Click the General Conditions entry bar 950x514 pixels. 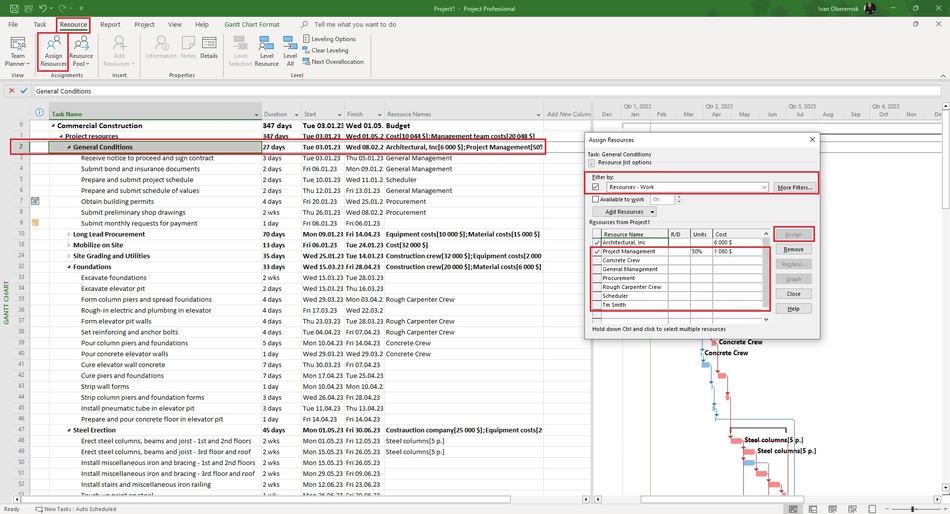coord(487,91)
